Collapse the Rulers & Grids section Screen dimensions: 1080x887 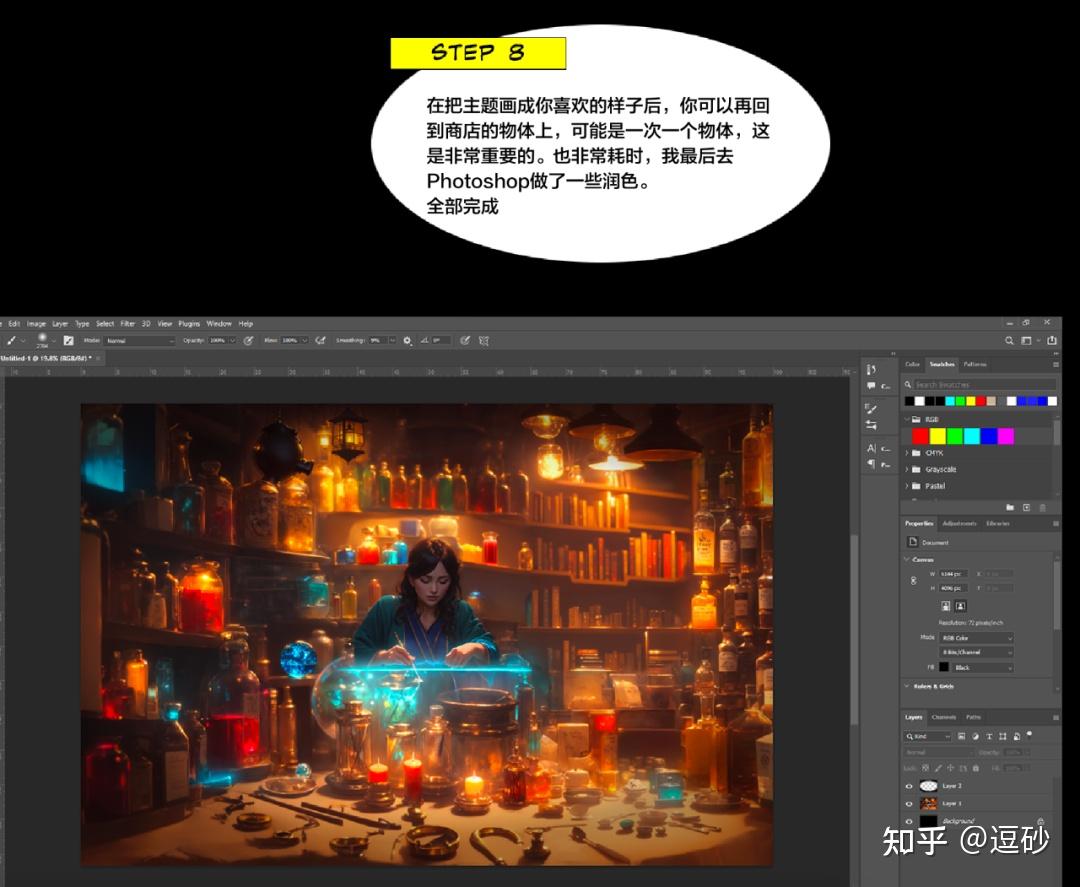point(906,686)
